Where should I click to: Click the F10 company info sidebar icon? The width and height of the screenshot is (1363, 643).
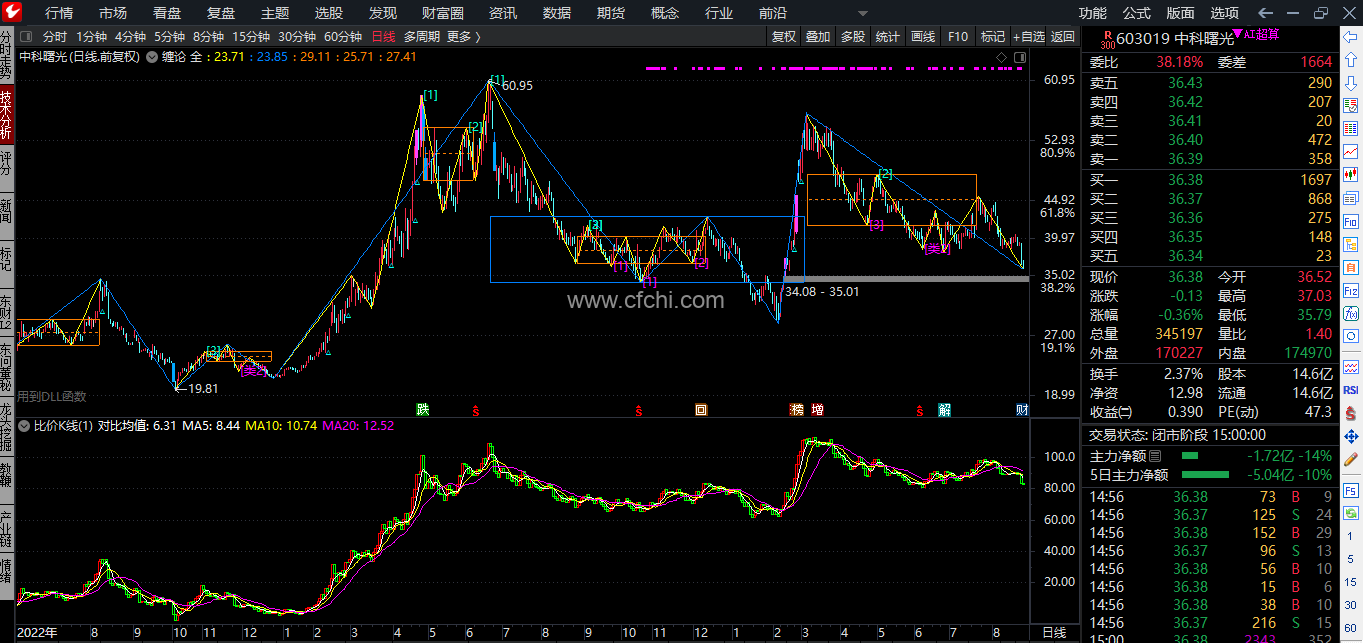tap(1350, 221)
